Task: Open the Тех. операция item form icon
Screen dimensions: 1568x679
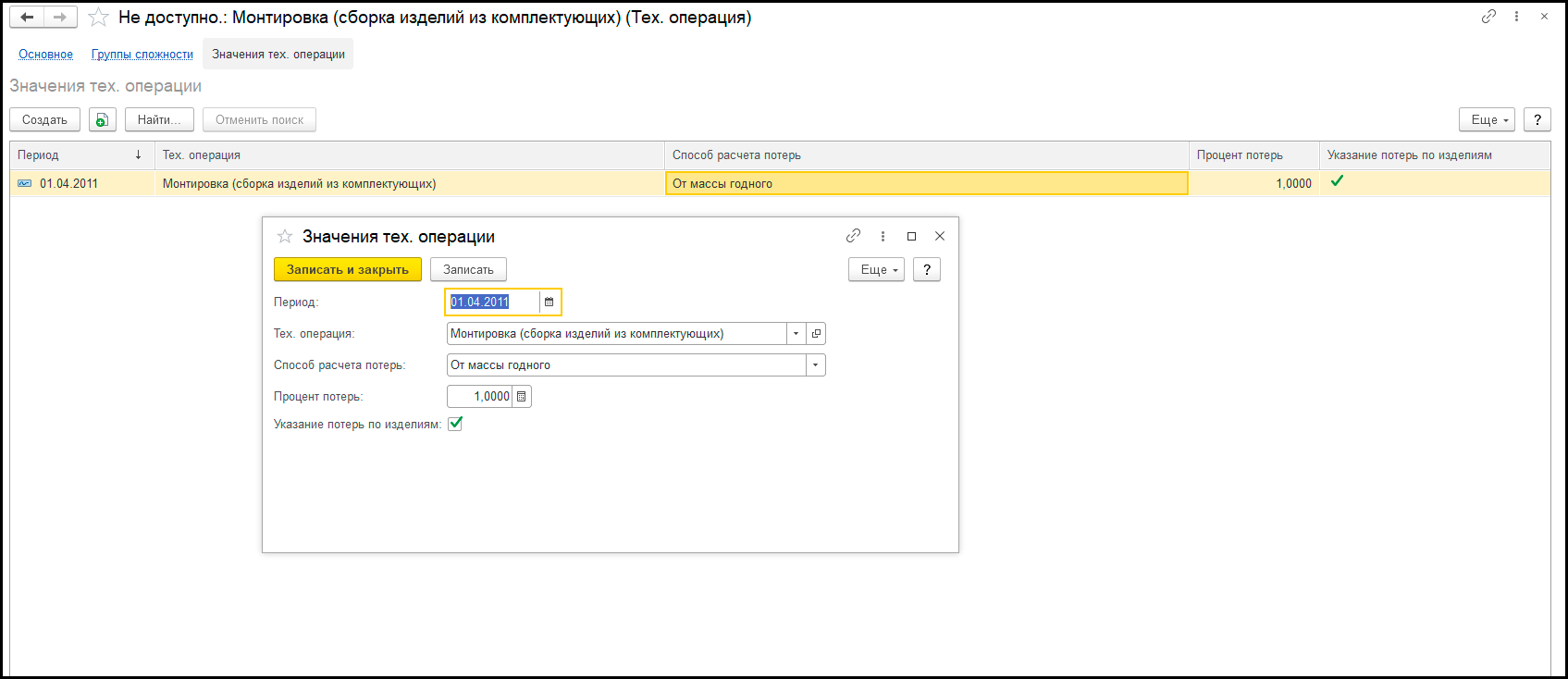Action: [x=816, y=334]
